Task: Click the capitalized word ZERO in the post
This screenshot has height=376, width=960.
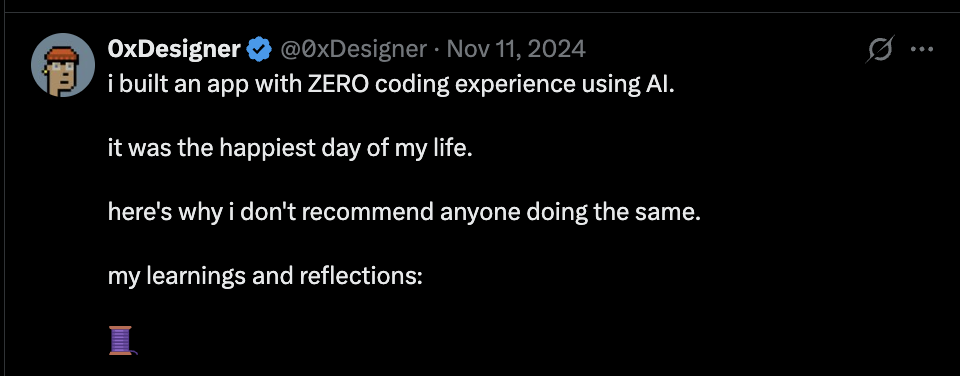Action: coord(336,85)
